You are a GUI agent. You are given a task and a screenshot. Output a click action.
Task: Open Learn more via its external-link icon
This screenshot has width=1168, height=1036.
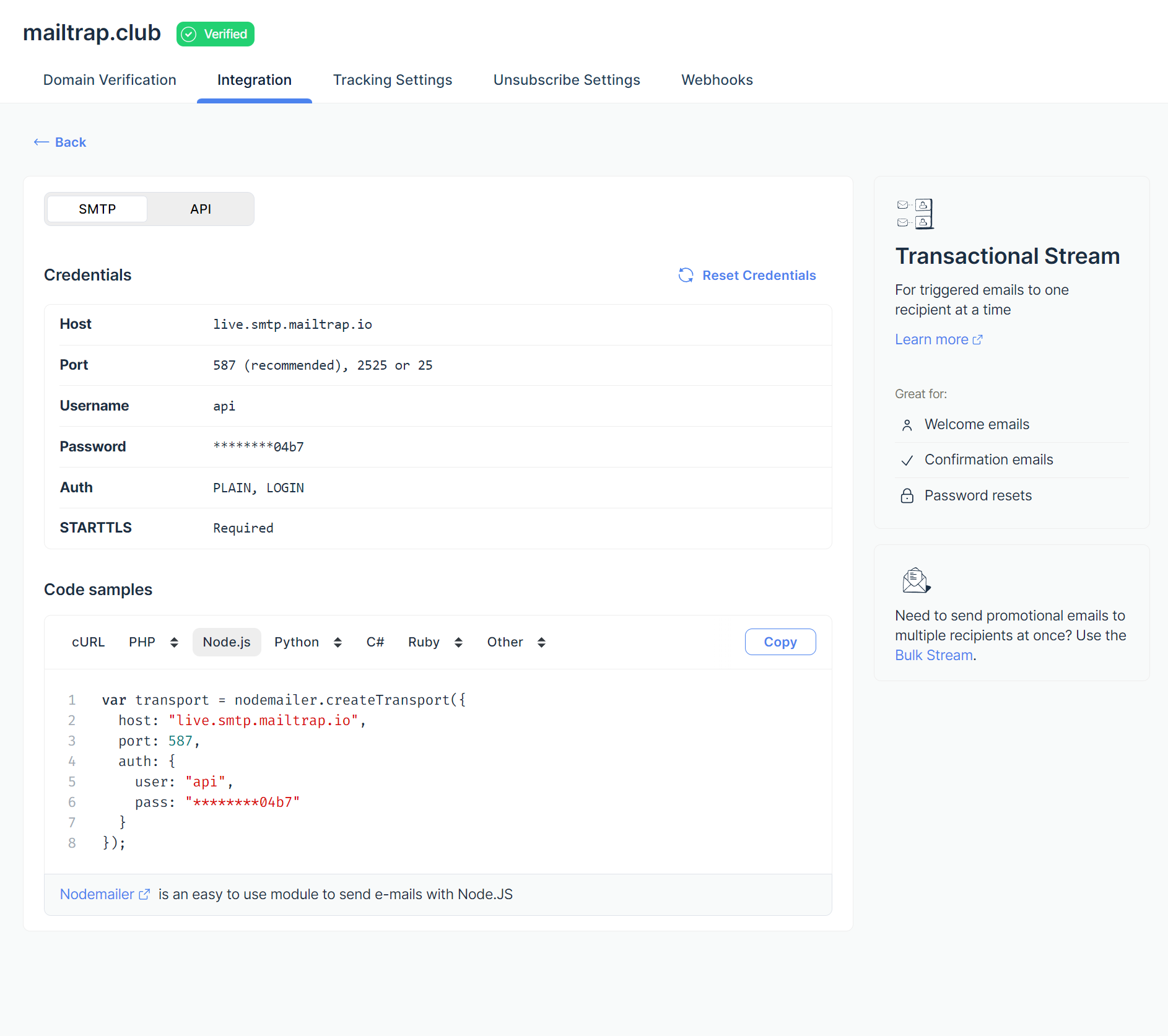pos(978,339)
